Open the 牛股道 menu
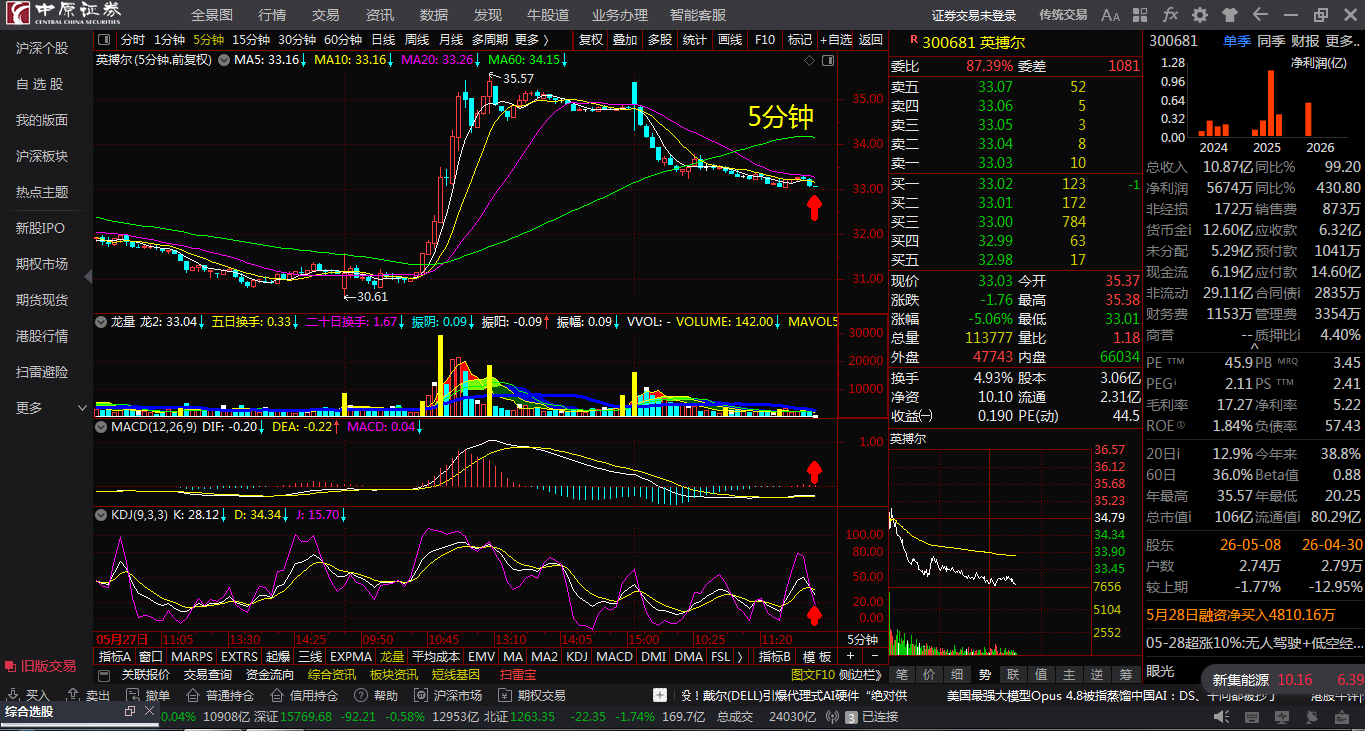1365x731 pixels. pos(548,15)
